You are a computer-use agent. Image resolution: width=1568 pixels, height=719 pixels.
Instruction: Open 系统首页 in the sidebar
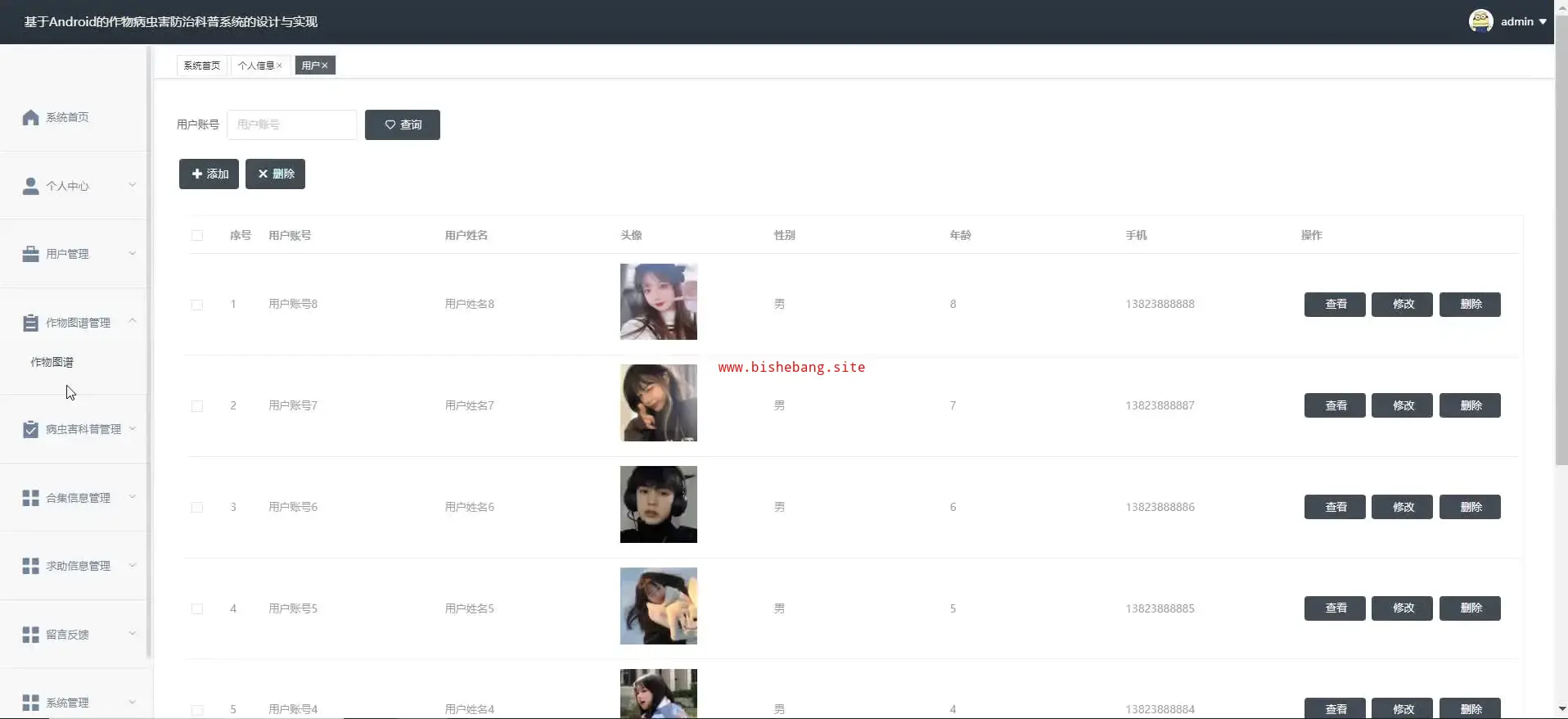click(67, 117)
